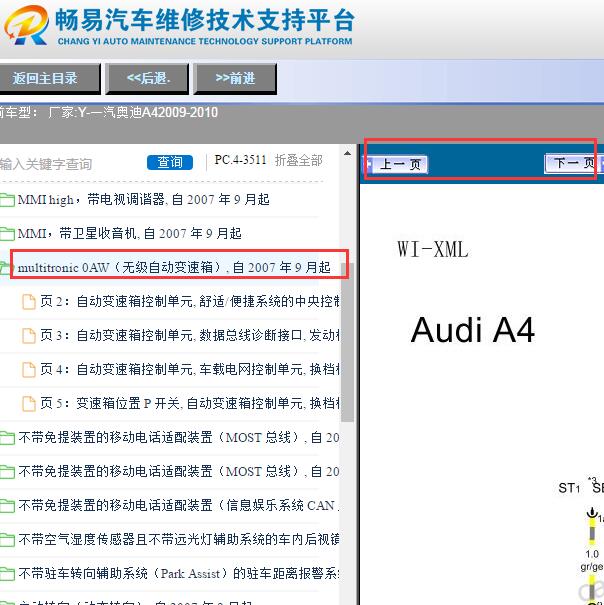Click the WI-XML text in document
This screenshot has height=605, width=604.
[x=433, y=249]
